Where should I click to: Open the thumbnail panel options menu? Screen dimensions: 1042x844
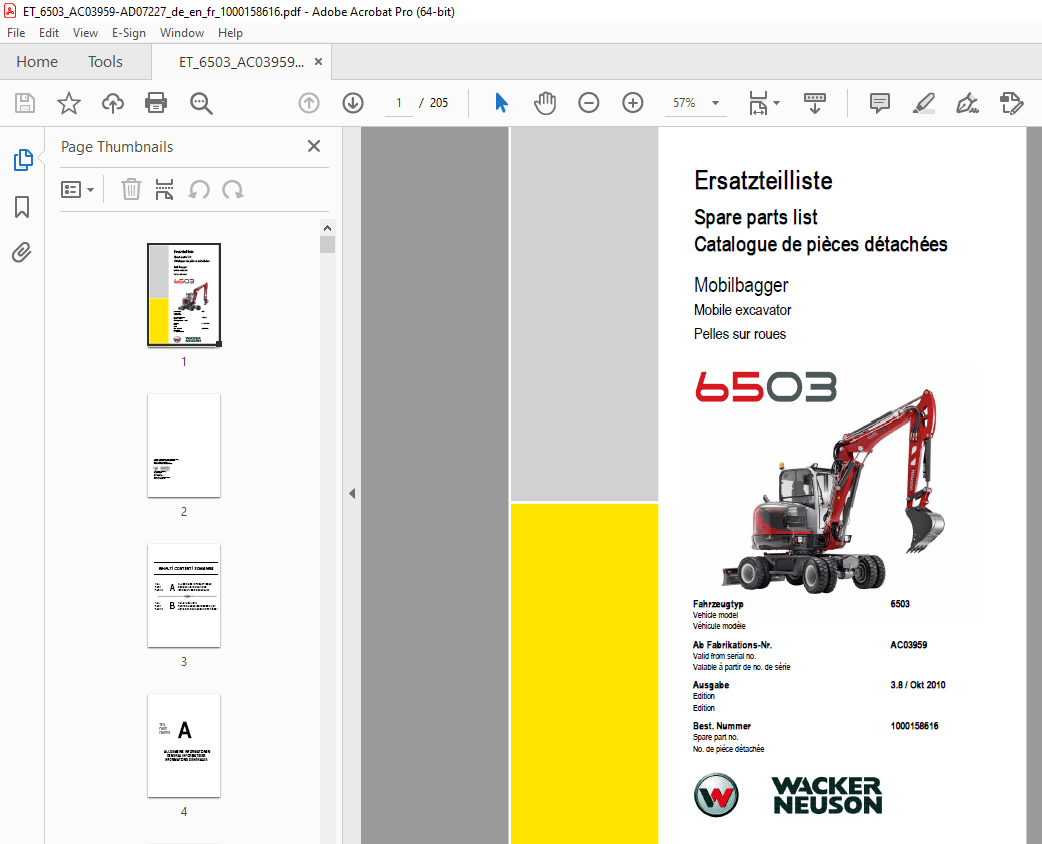click(77, 189)
